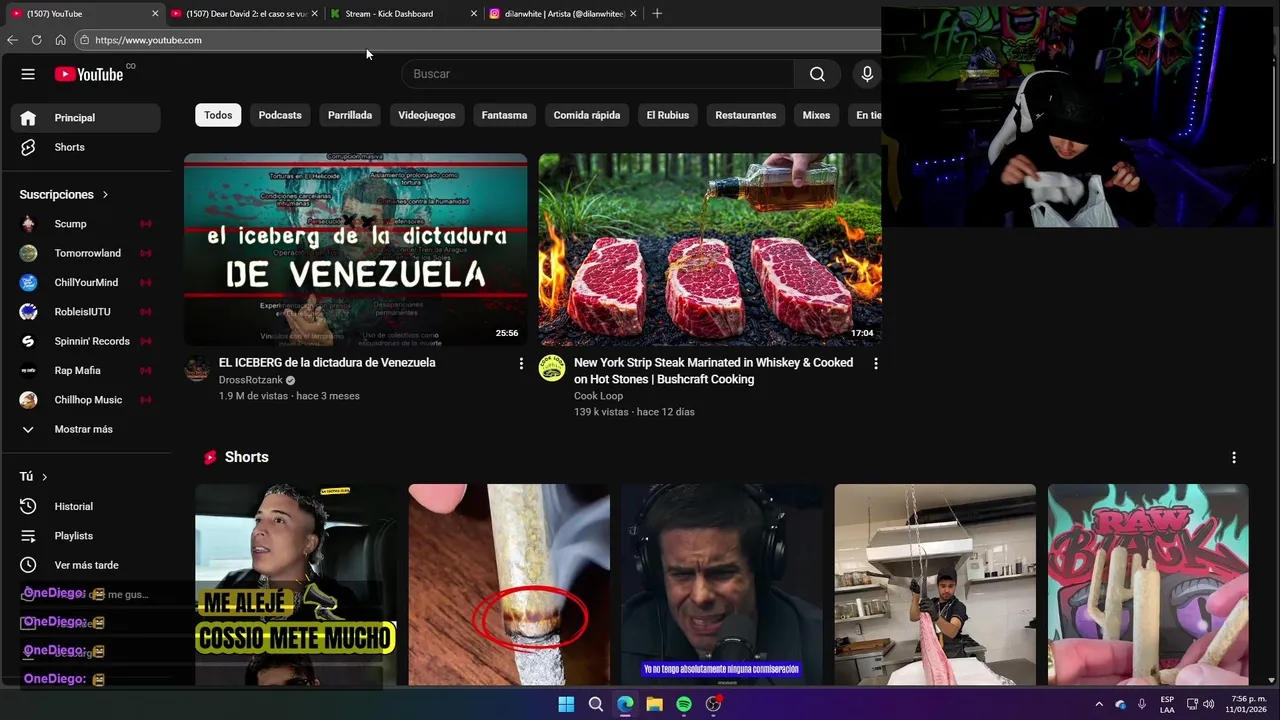This screenshot has height=720, width=1280.
Task: Open Windows taskbar search
Action: 596,704
